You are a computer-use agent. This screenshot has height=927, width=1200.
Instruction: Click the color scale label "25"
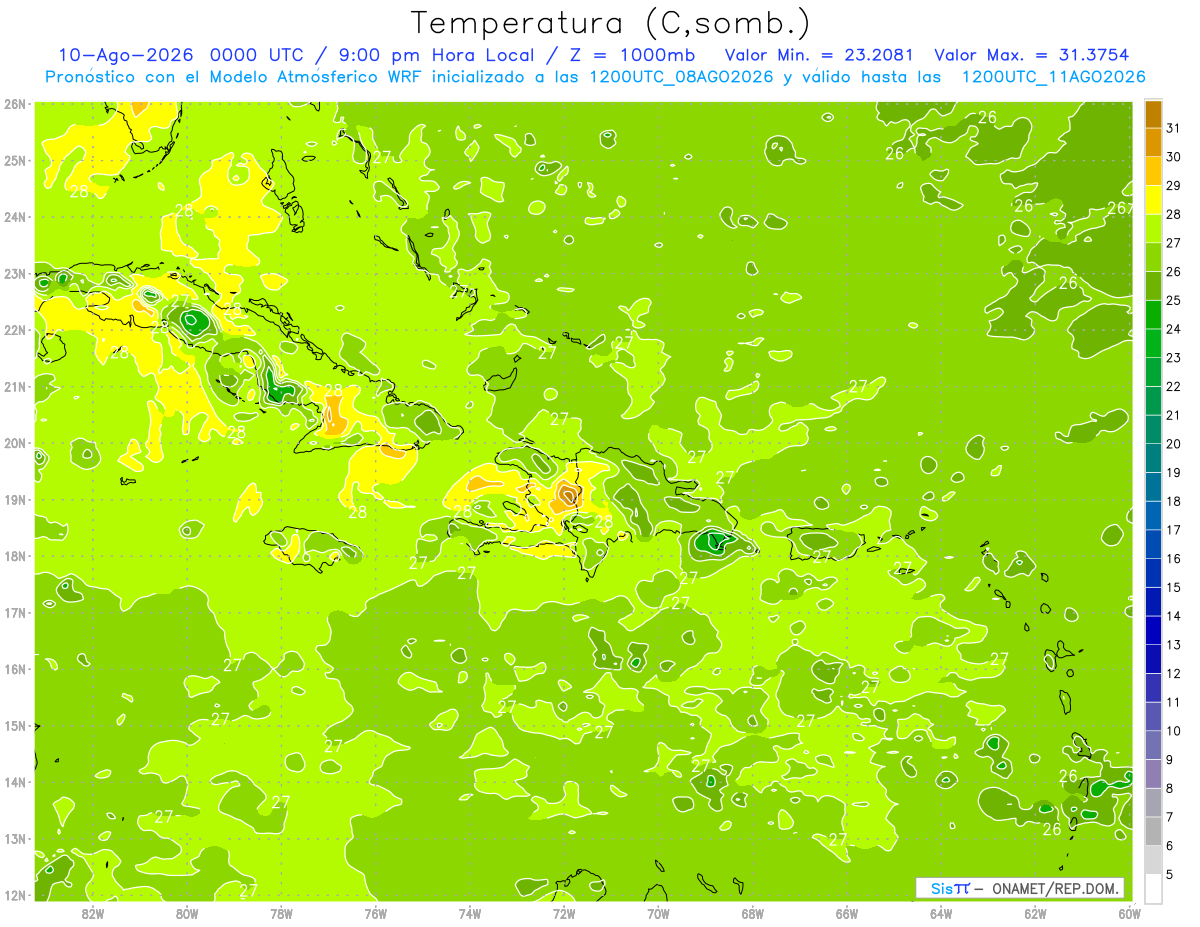pyautogui.click(x=1173, y=300)
